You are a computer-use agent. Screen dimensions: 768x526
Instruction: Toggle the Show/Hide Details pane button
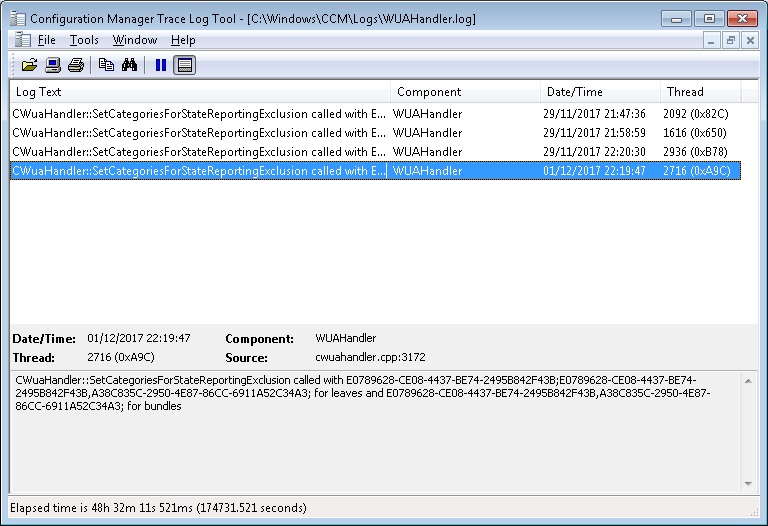pos(184,65)
